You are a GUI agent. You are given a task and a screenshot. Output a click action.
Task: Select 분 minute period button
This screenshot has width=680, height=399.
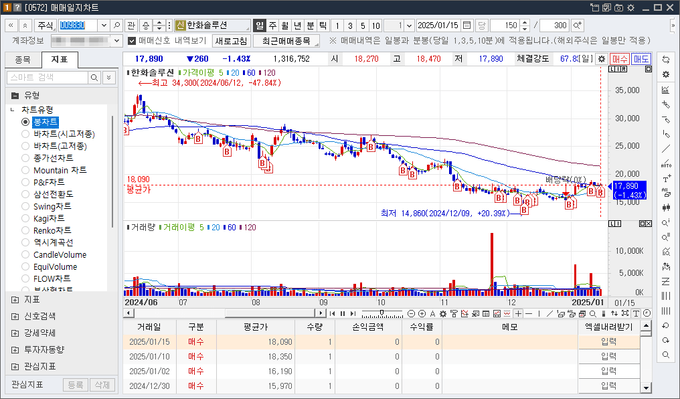point(310,26)
